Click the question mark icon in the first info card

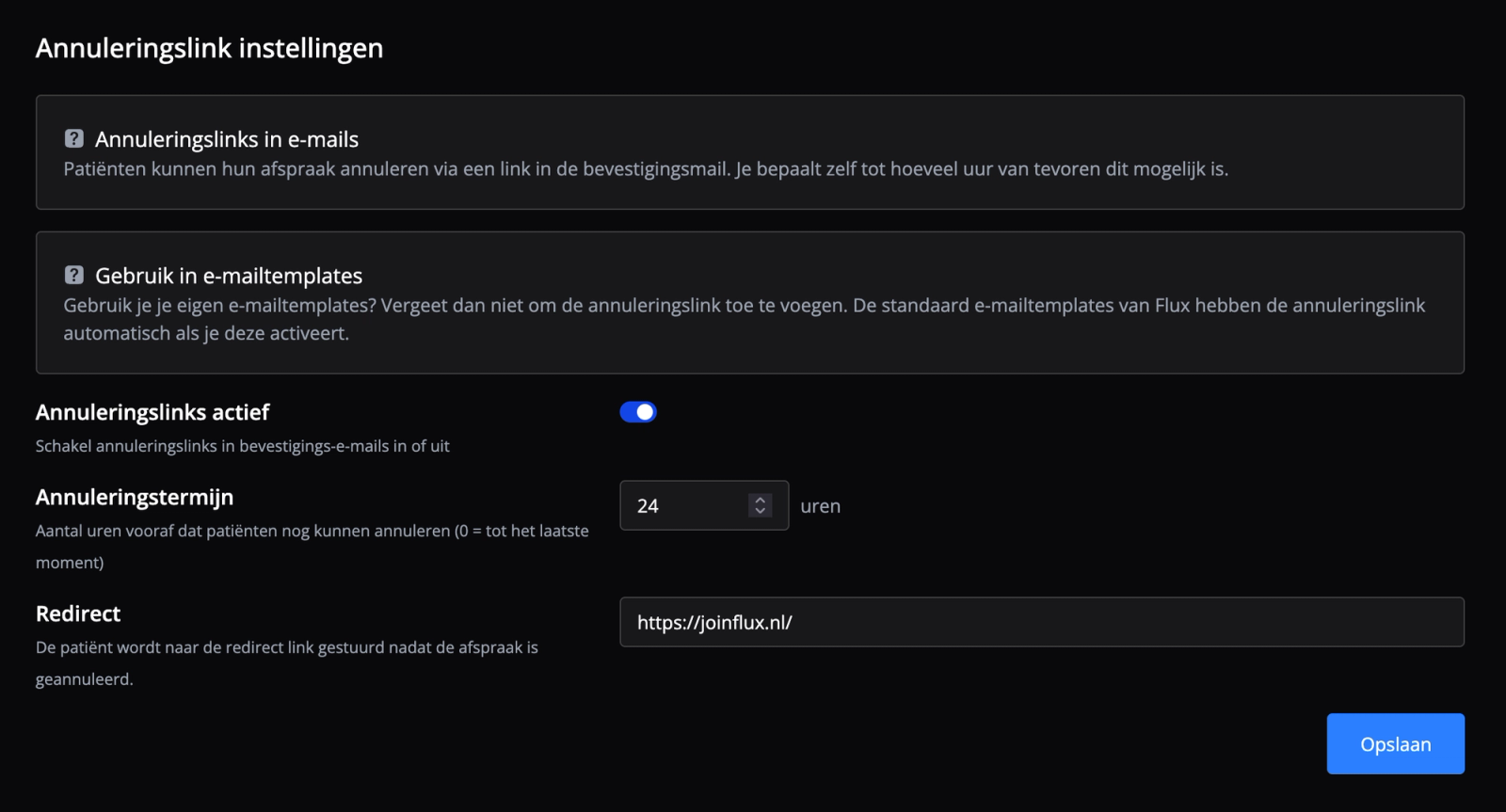coord(75,138)
